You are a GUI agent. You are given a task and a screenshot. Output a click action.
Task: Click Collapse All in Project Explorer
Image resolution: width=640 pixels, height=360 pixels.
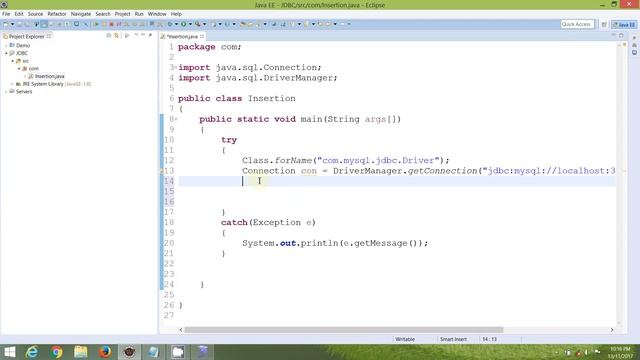coord(109,36)
